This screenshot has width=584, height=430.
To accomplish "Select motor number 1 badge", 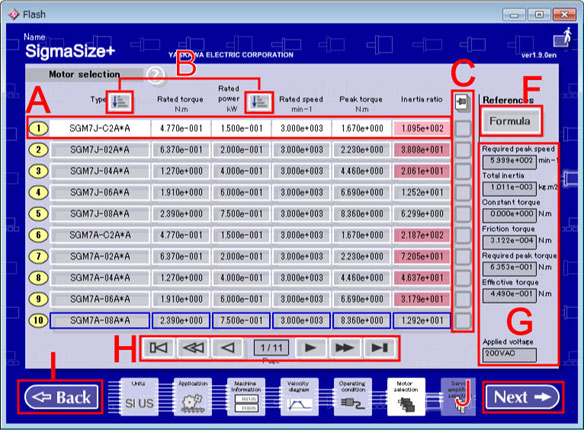I will click(39, 128).
